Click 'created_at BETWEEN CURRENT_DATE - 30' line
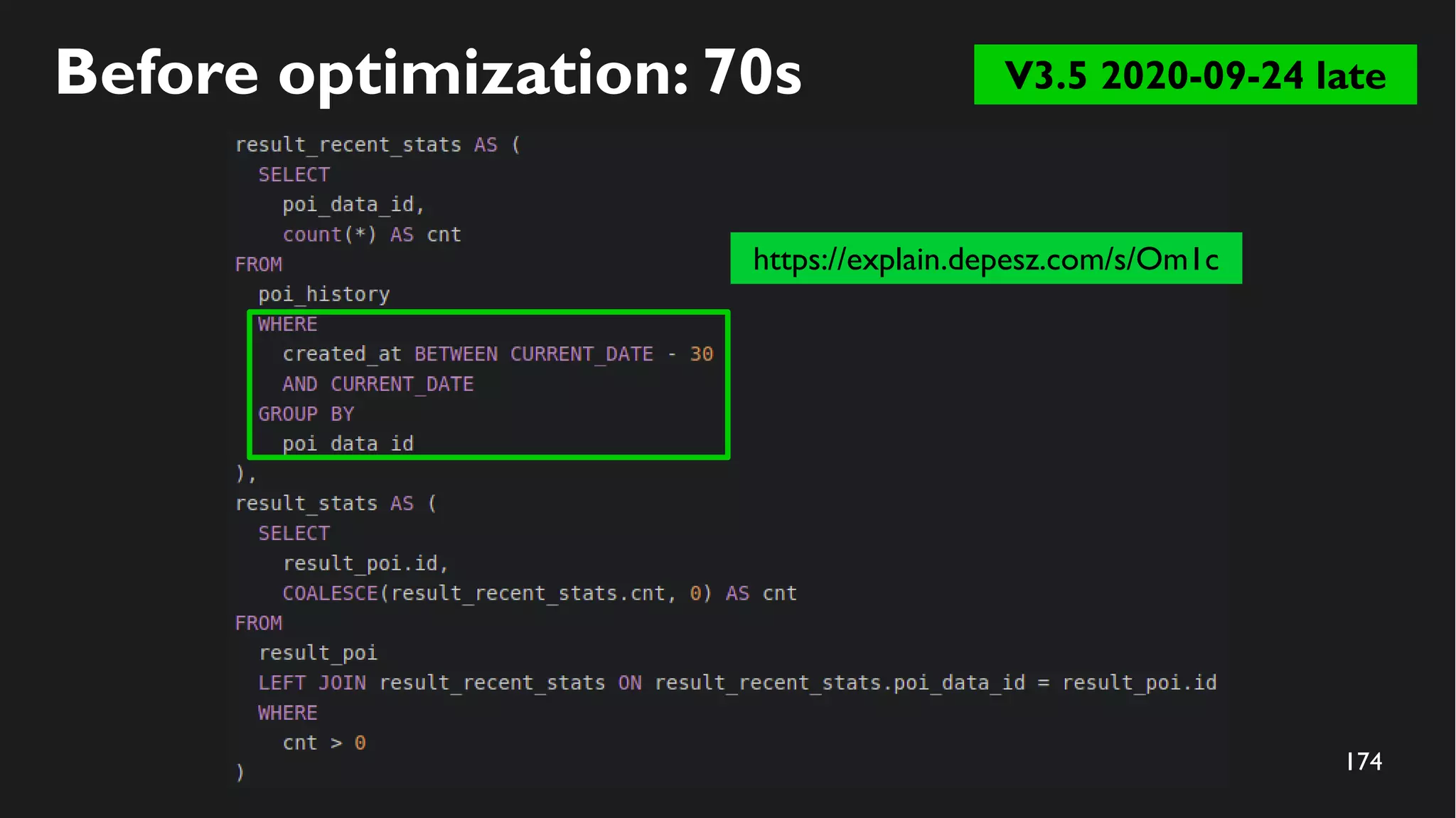 (498, 354)
